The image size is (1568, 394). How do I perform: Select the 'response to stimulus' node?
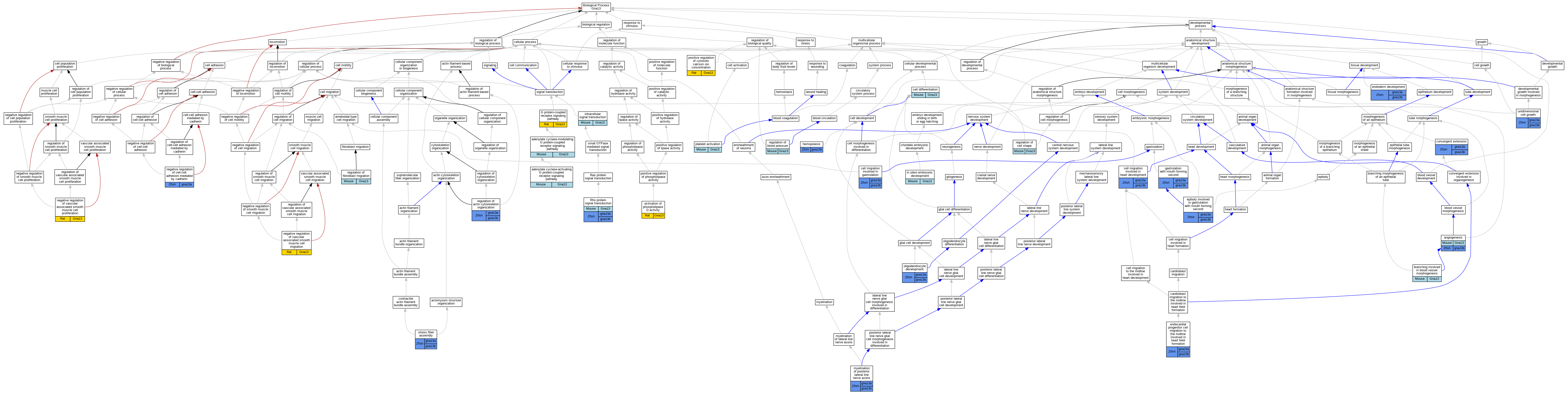coord(632,25)
